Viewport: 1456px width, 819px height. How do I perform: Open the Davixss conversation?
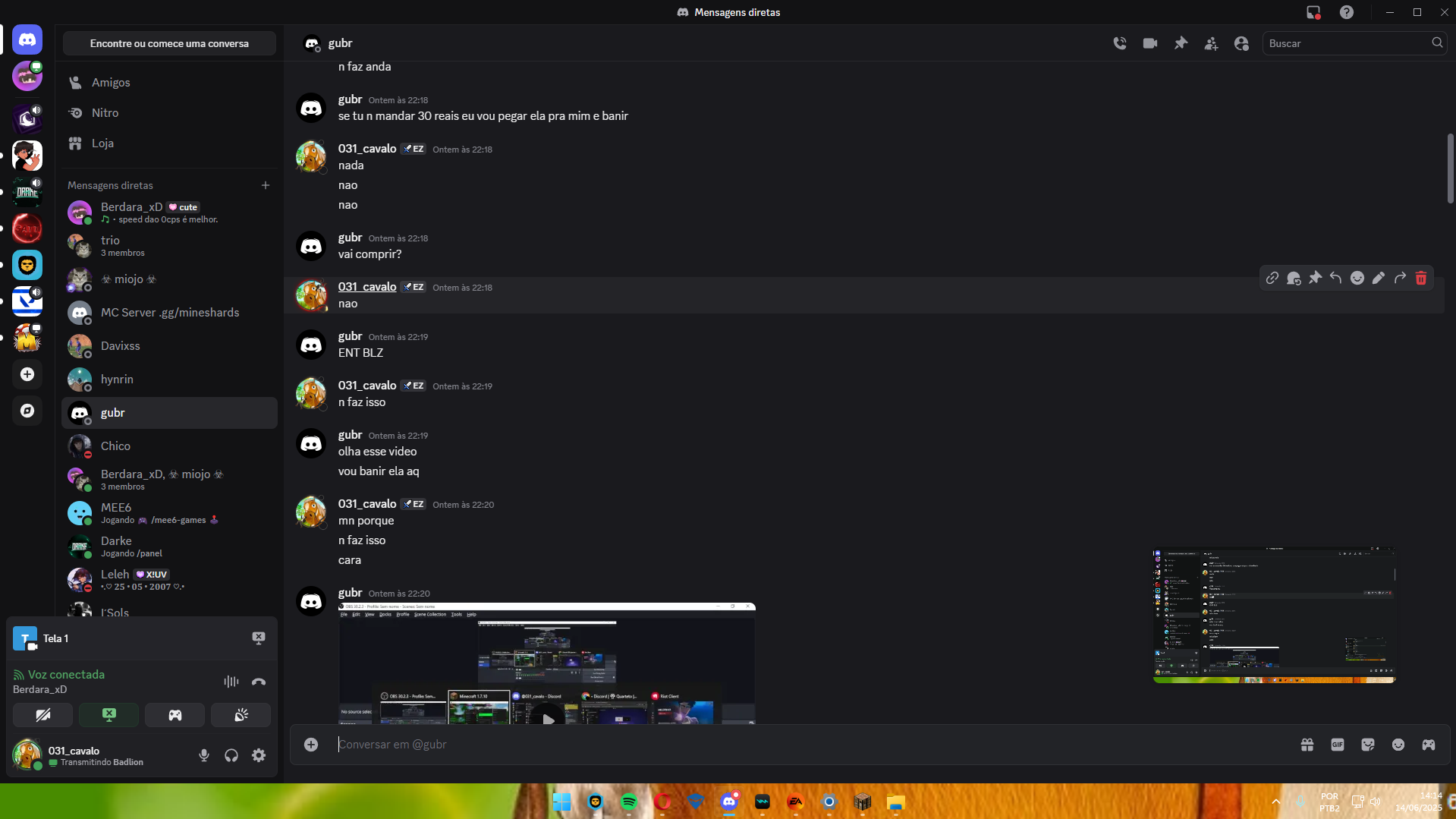point(169,346)
